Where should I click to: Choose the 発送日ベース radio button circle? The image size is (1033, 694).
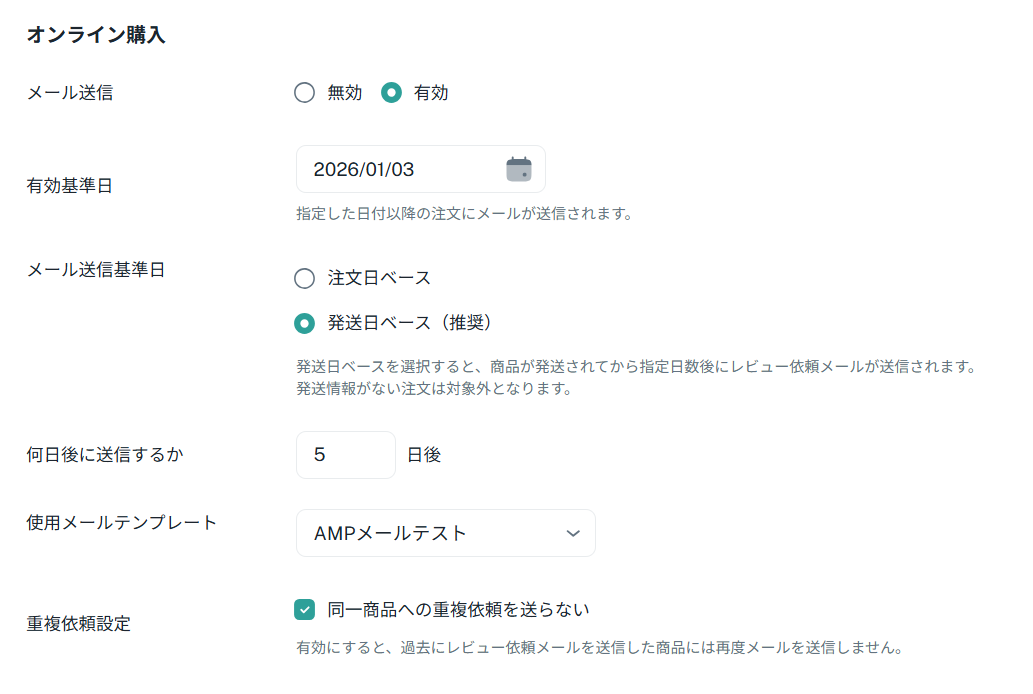coord(305,323)
